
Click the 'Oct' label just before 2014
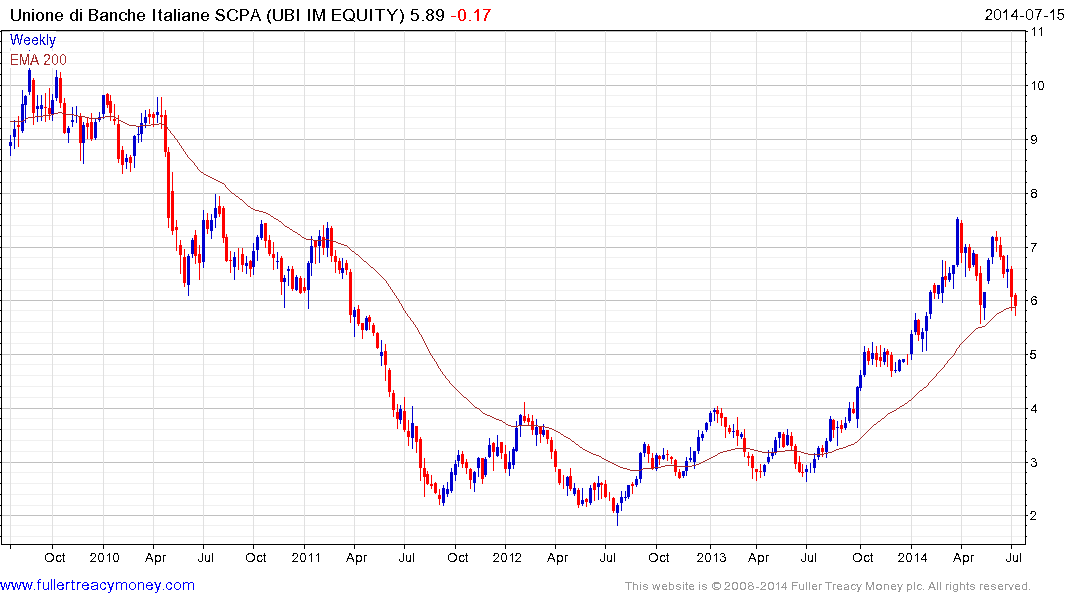[x=862, y=557]
